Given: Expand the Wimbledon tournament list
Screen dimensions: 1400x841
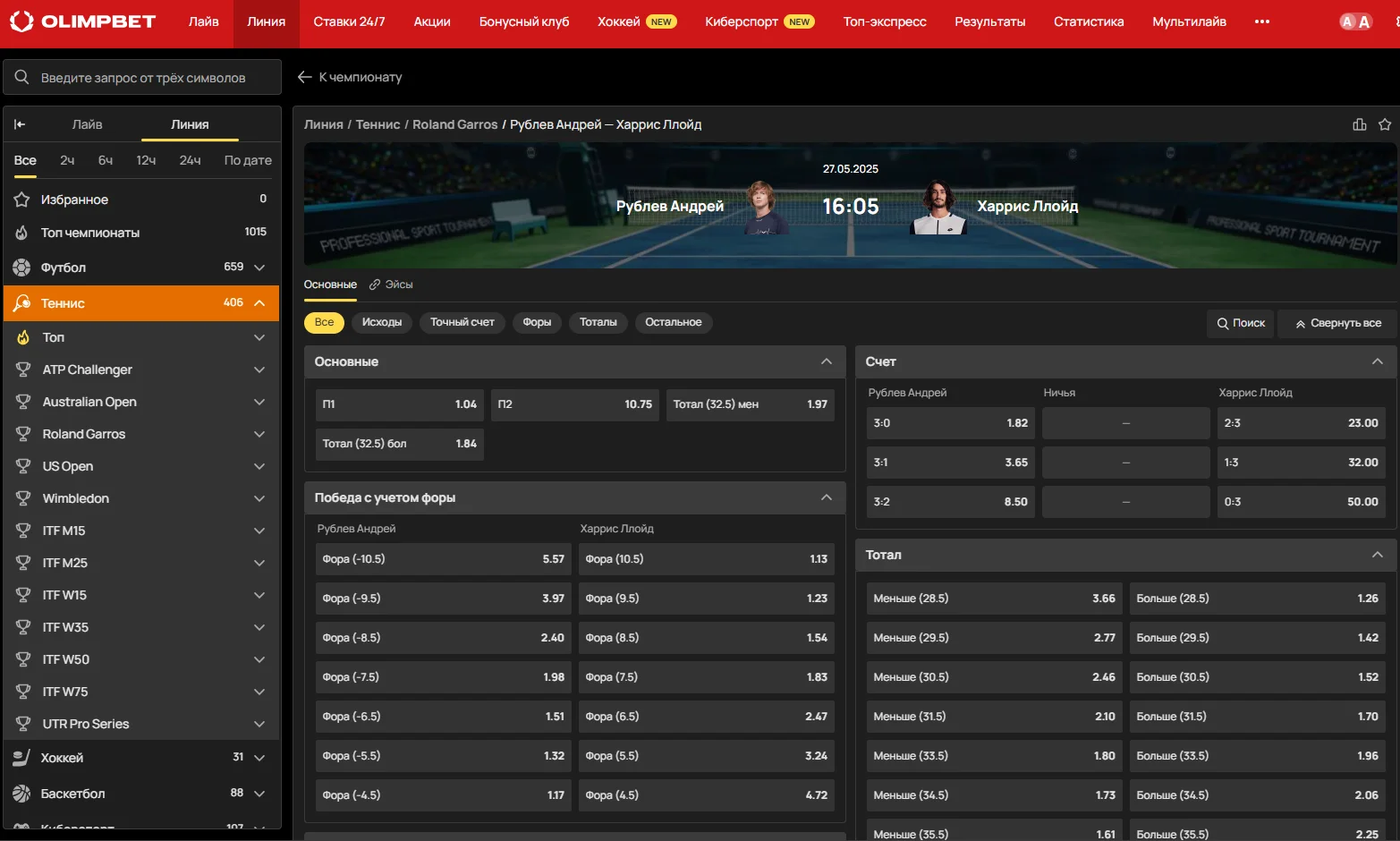Looking at the screenshot, I should (259, 498).
